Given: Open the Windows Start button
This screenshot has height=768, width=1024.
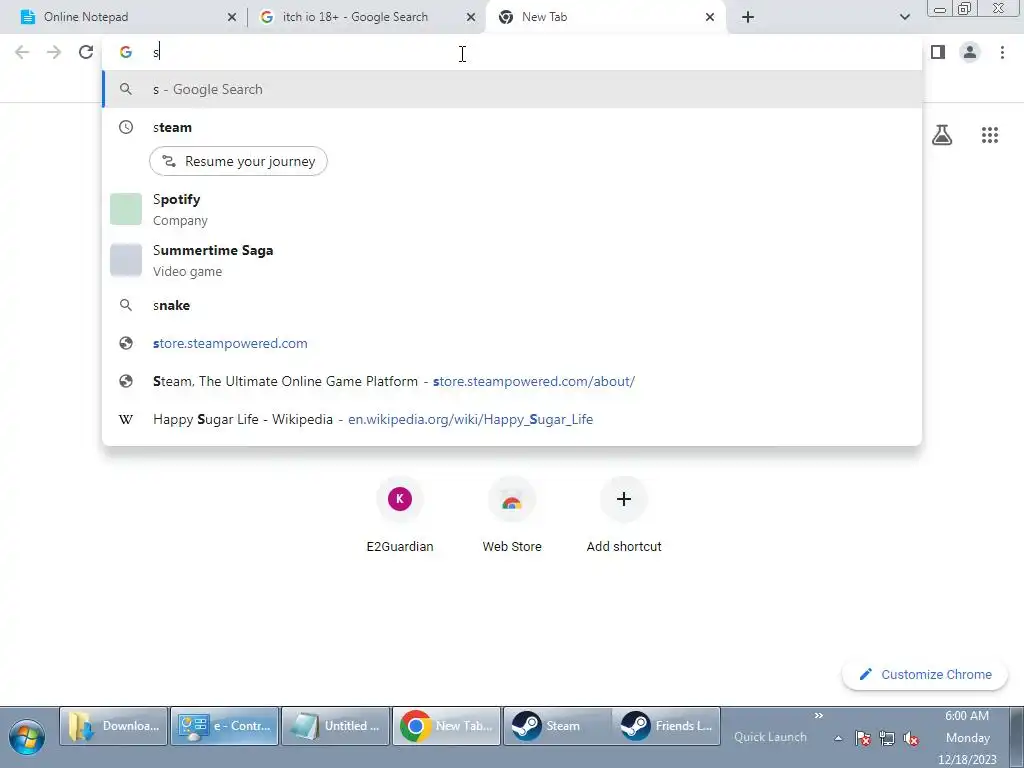Looking at the screenshot, I should [x=27, y=738].
